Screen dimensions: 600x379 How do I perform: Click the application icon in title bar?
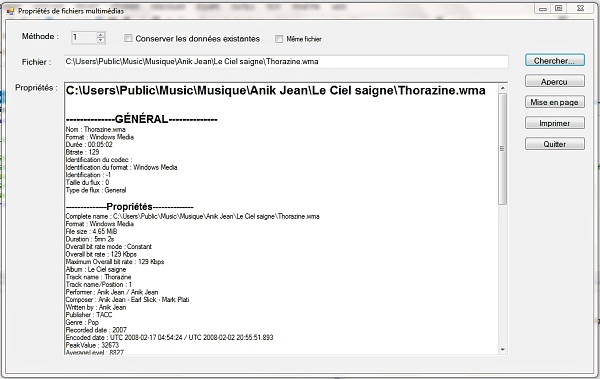coord(10,11)
